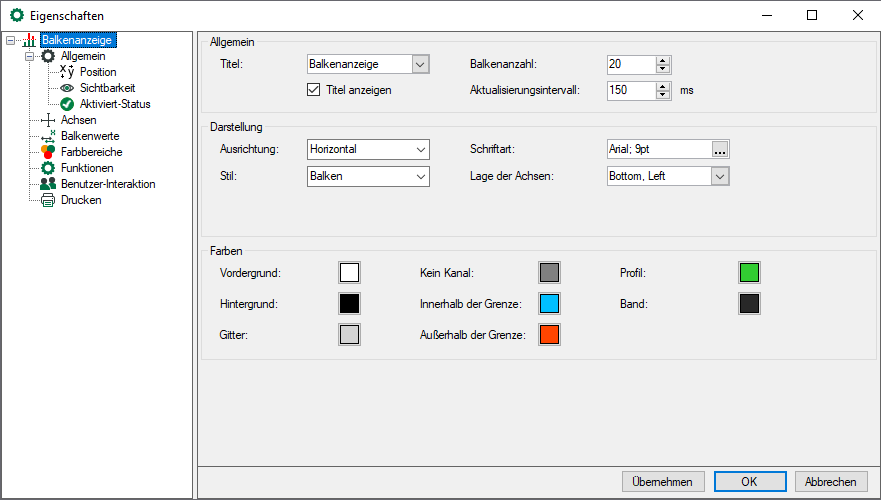Image resolution: width=881 pixels, height=500 pixels.
Task: Click the Schriftart ellipsis browse button
Action: tap(719, 149)
